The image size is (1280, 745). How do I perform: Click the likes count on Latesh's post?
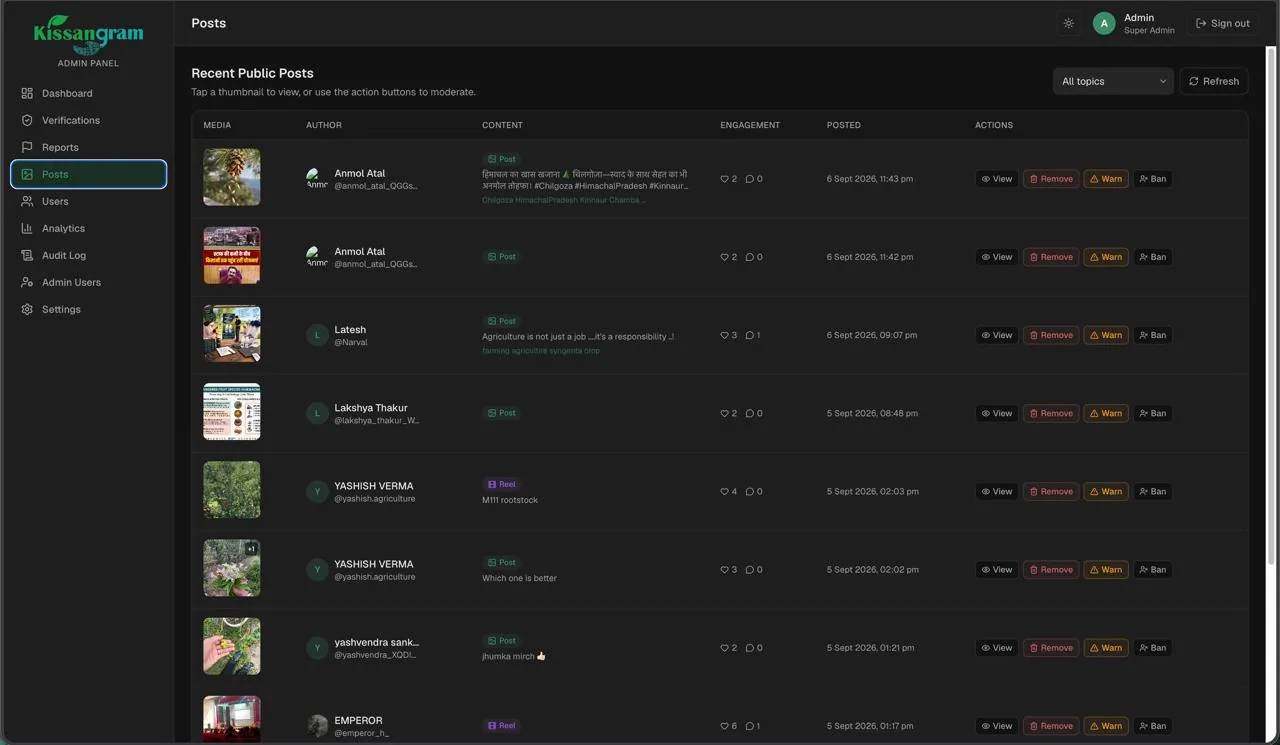729,335
